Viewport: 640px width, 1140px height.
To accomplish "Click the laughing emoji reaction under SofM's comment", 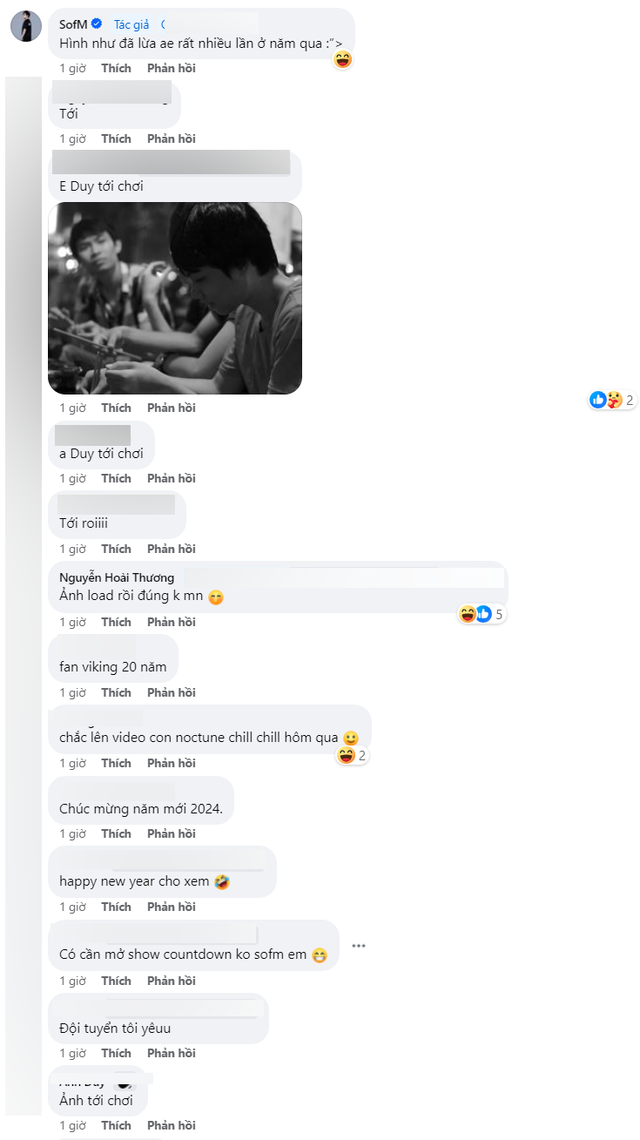I will pyautogui.click(x=342, y=60).
